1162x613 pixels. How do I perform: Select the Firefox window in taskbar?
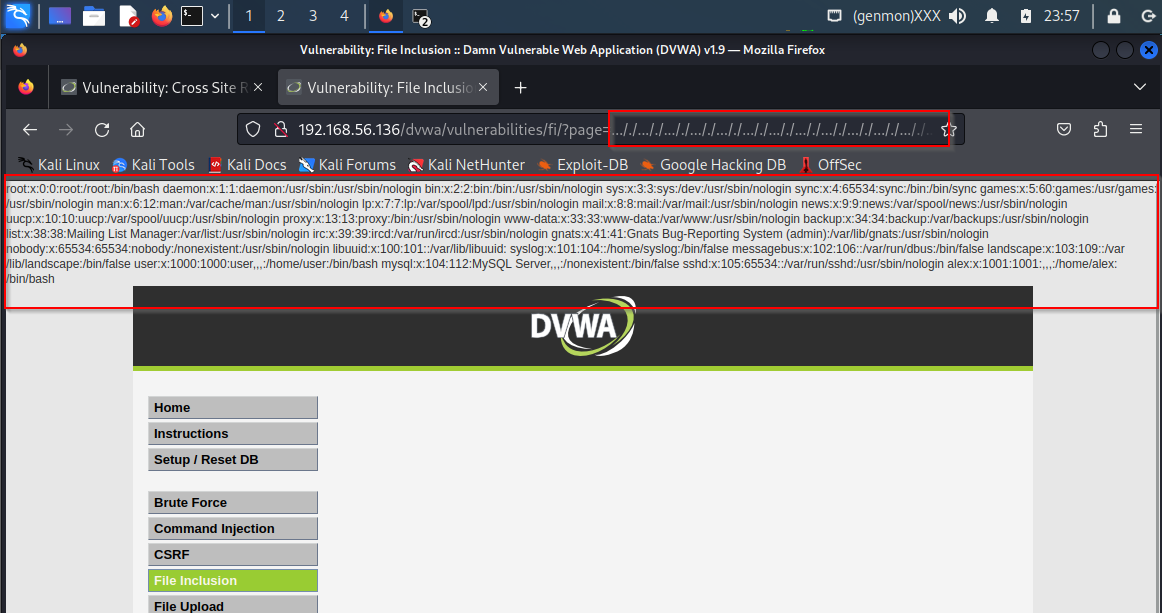point(386,16)
